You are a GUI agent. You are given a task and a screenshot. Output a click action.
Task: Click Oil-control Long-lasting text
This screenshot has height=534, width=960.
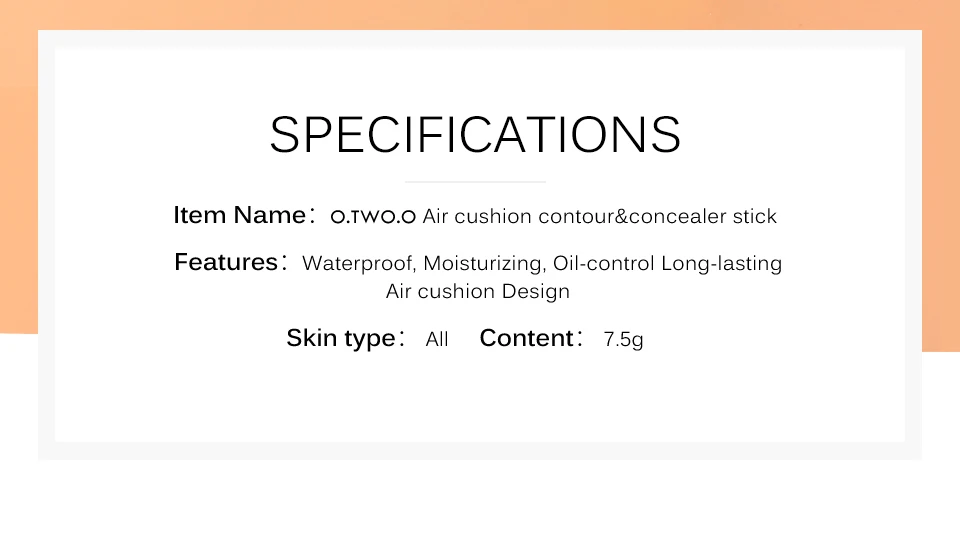pyautogui.click(x=667, y=263)
